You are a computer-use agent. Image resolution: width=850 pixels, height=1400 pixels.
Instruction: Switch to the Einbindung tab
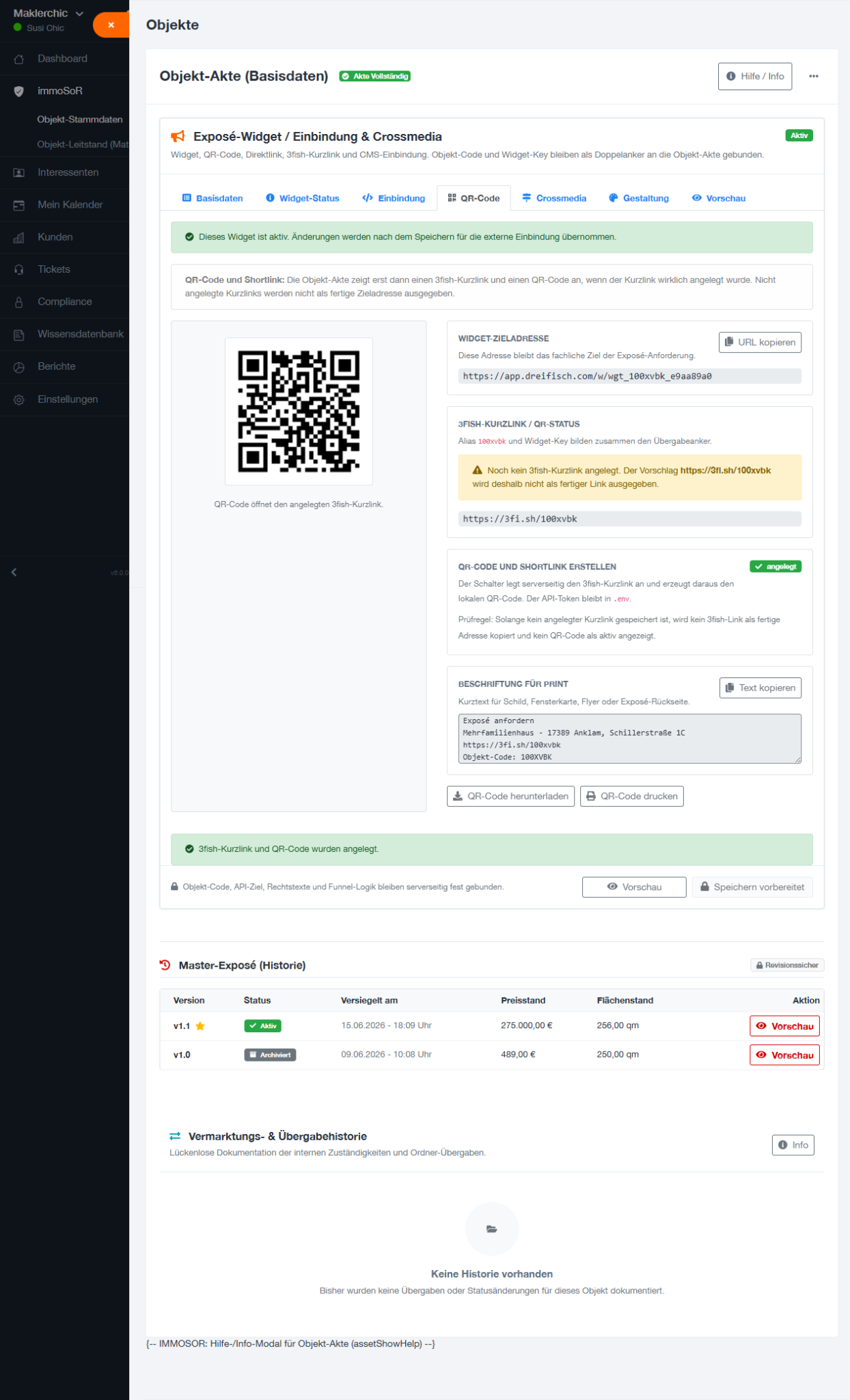coord(394,198)
